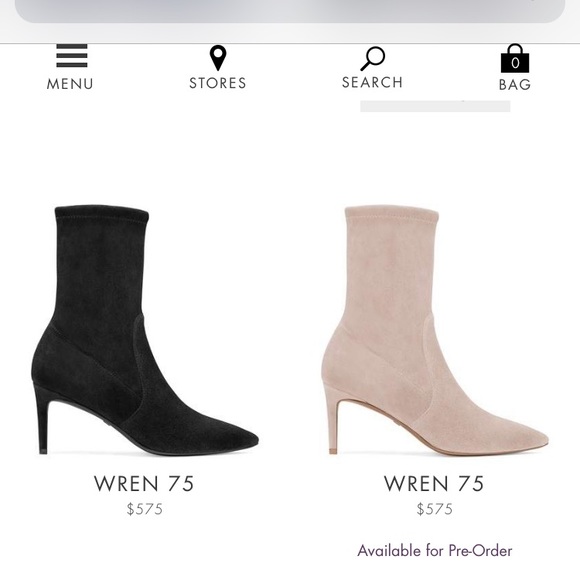Viewport: 580px width, 580px height.
Task: Click the gray bar below Search
Action: point(435,106)
